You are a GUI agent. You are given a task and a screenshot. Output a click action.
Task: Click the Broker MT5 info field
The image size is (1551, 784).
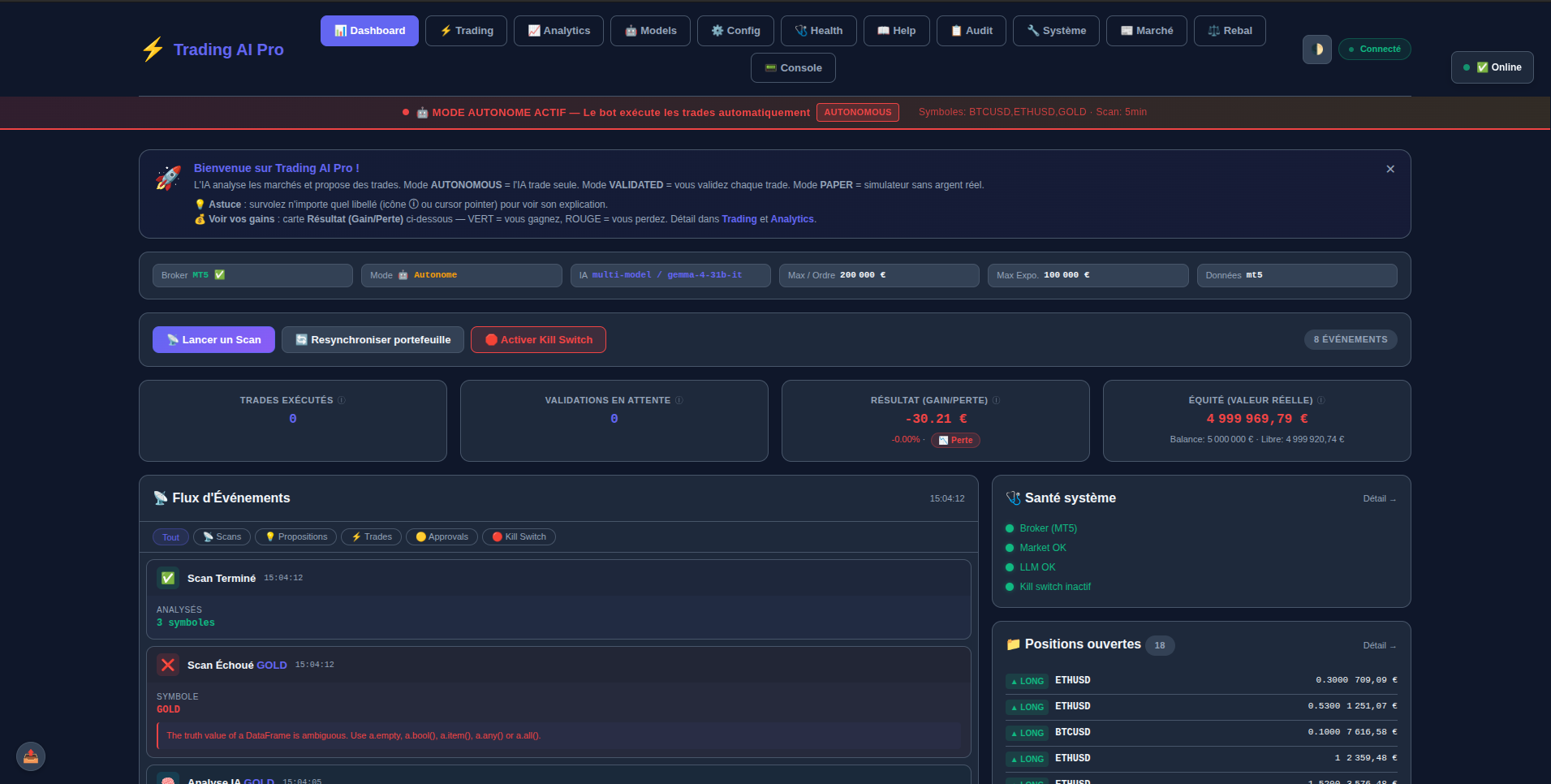pyautogui.click(x=252, y=275)
